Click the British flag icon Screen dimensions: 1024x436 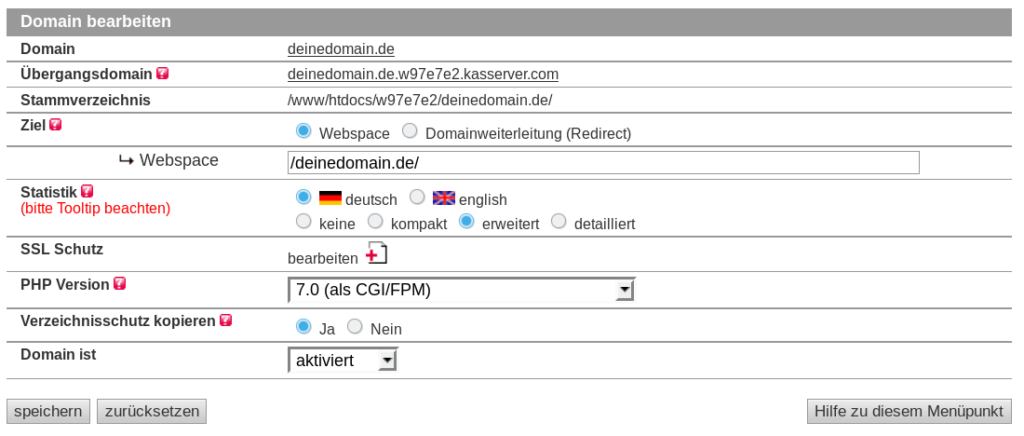pyautogui.click(x=444, y=198)
